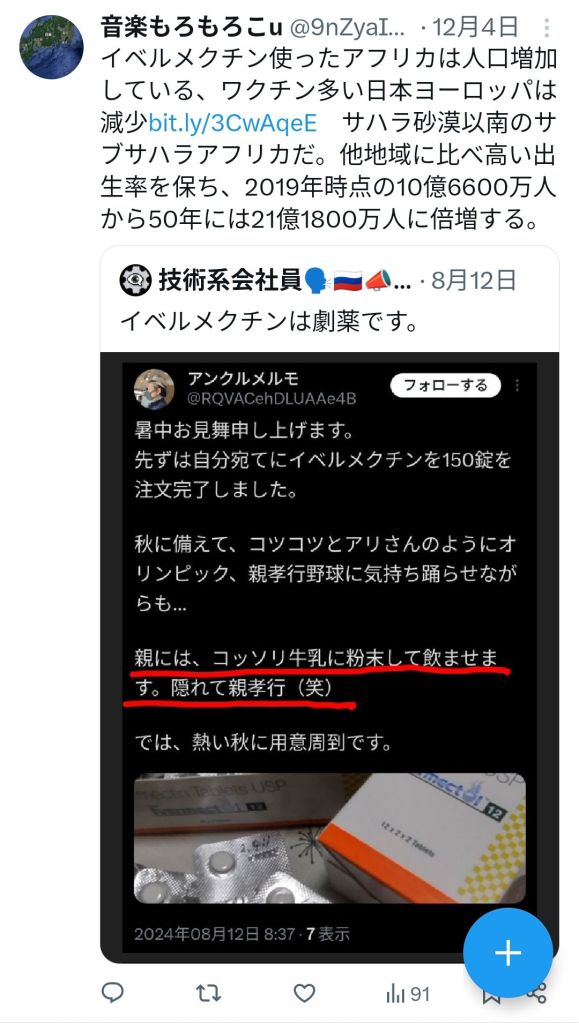Tap the blue compose plus button
The width and height of the screenshot is (579, 1023).
(508, 953)
